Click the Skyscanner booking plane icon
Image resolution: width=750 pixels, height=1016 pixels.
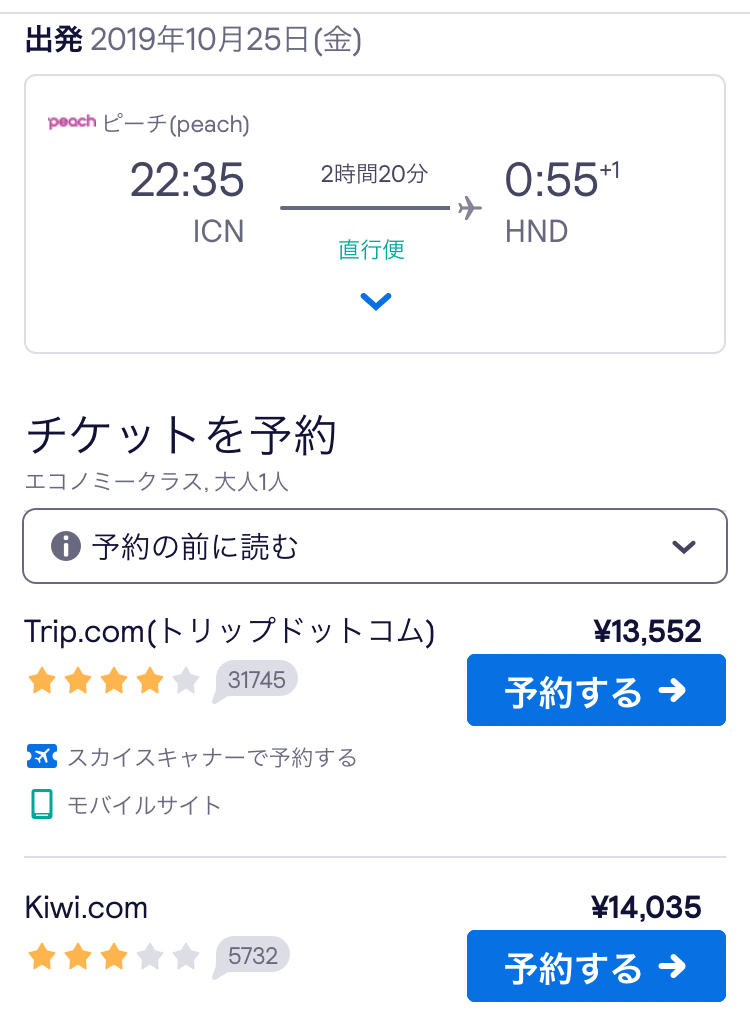pos(42,756)
